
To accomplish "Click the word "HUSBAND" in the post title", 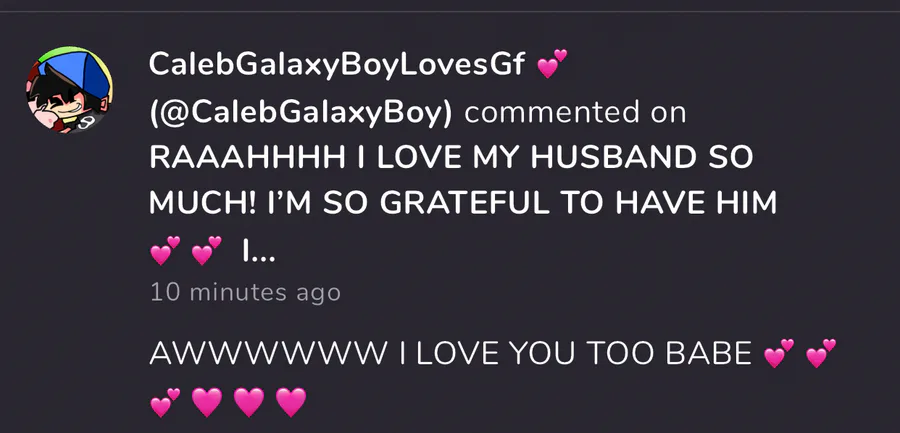I will point(613,157).
